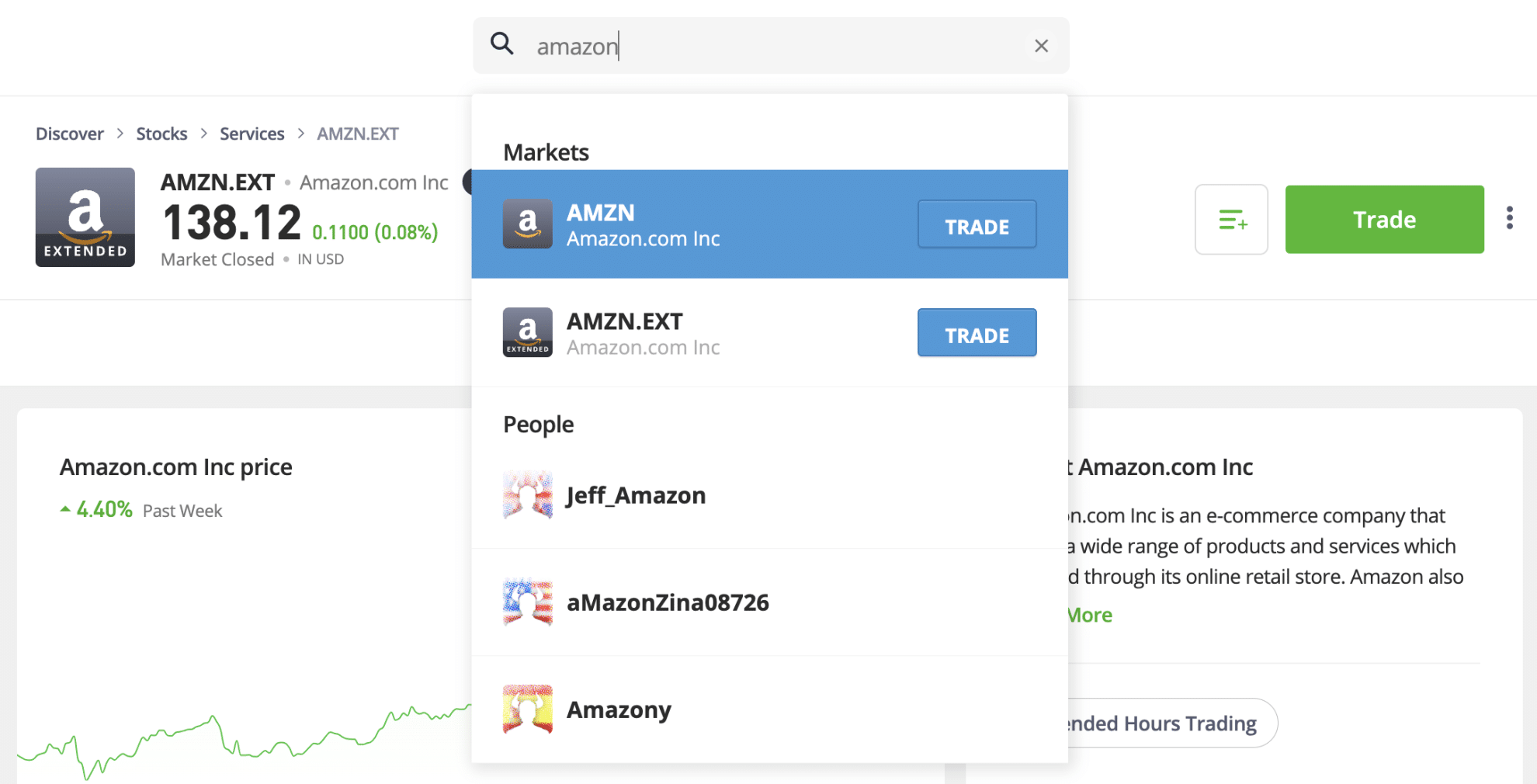This screenshot has width=1537, height=784.
Task: Open Services from the breadcrumb trail
Action: coord(252,133)
